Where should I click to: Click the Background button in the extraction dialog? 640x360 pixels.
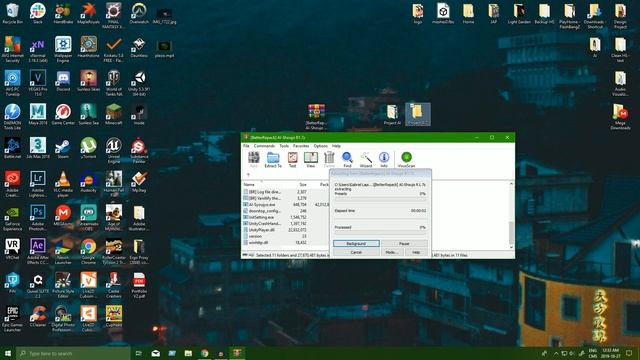[356, 244]
